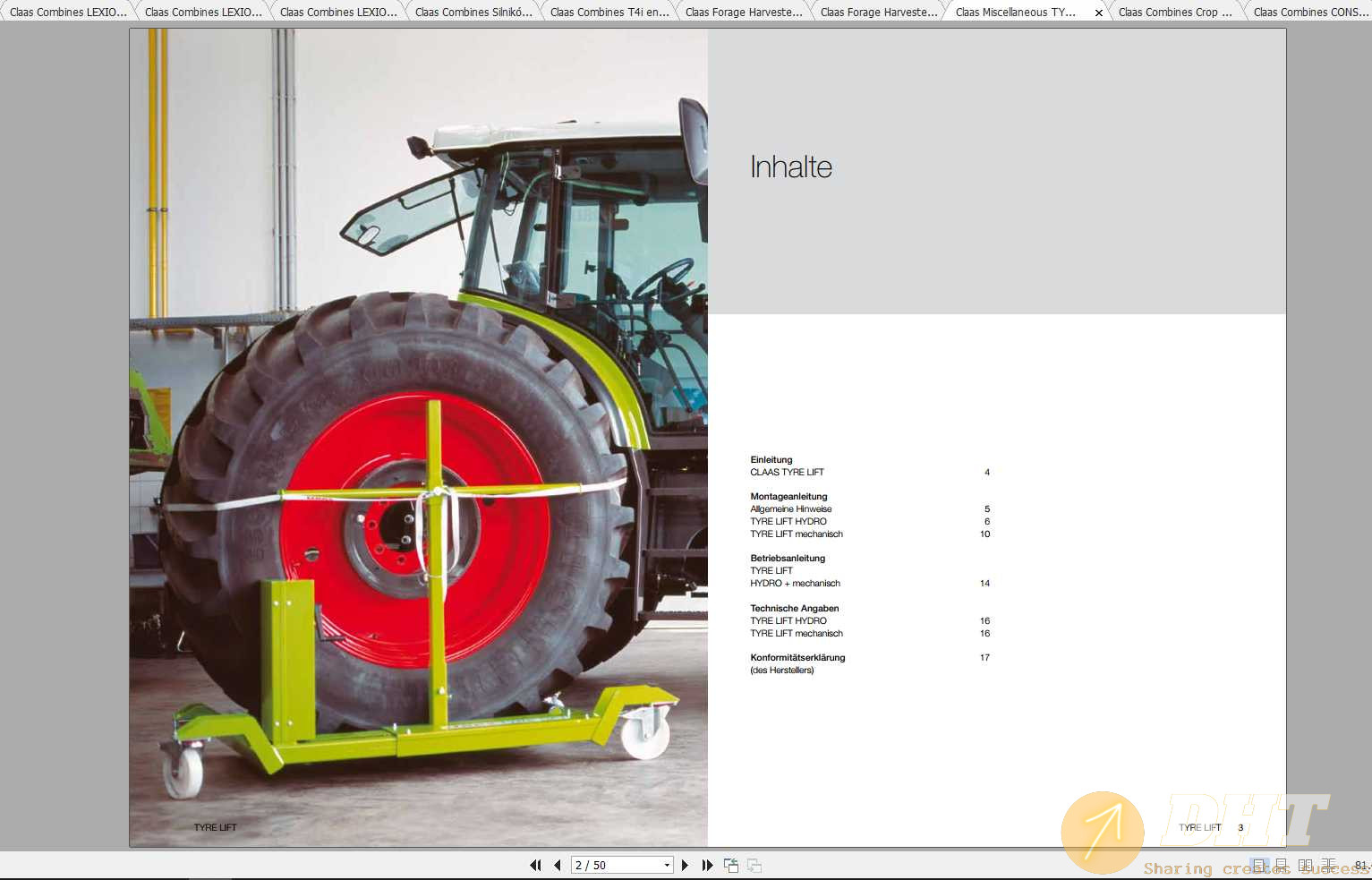Screen dimensions: 1372x880
Task: Select two-page facing layout icon
Action: (1305, 866)
